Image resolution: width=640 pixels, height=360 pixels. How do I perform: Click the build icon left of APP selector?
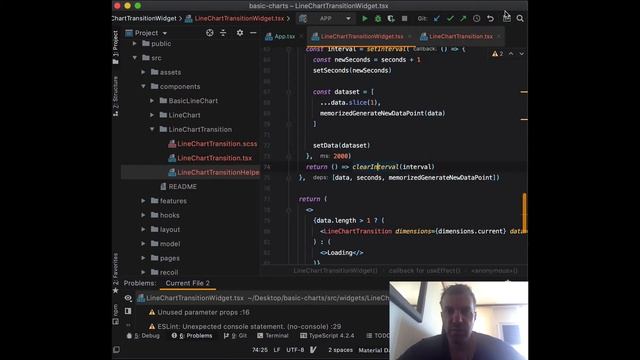pos(303,18)
